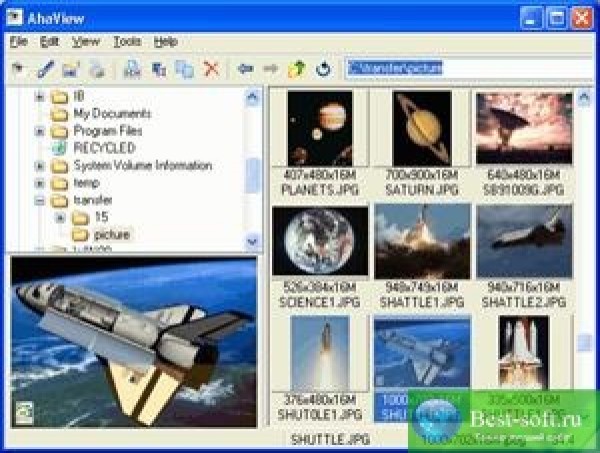Click the AhaView app icon in title bar
600x453 pixels.
tap(15, 18)
